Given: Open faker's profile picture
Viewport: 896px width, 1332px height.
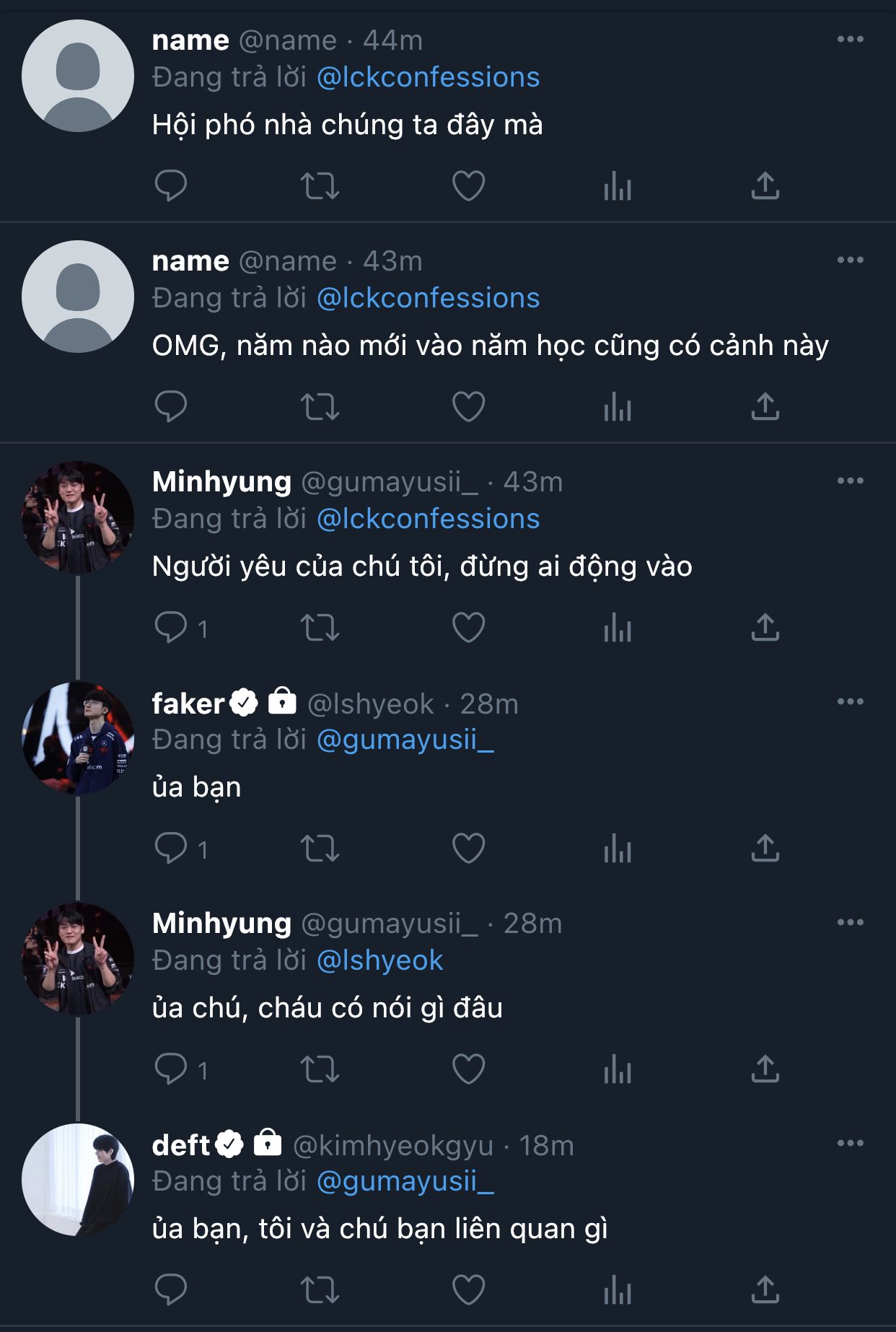Looking at the screenshot, I should pos(78,737).
